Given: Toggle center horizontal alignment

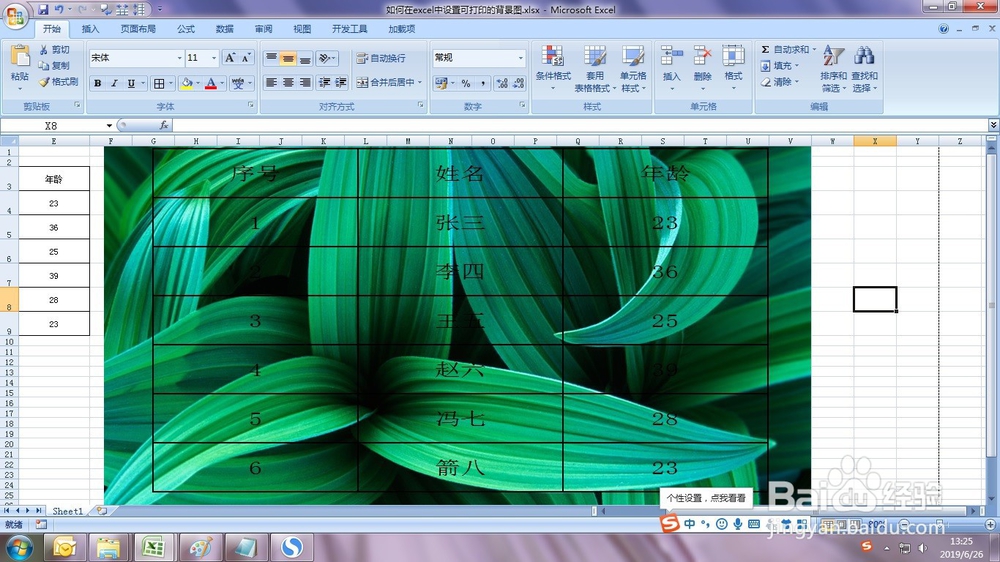Looking at the screenshot, I should [x=288, y=82].
